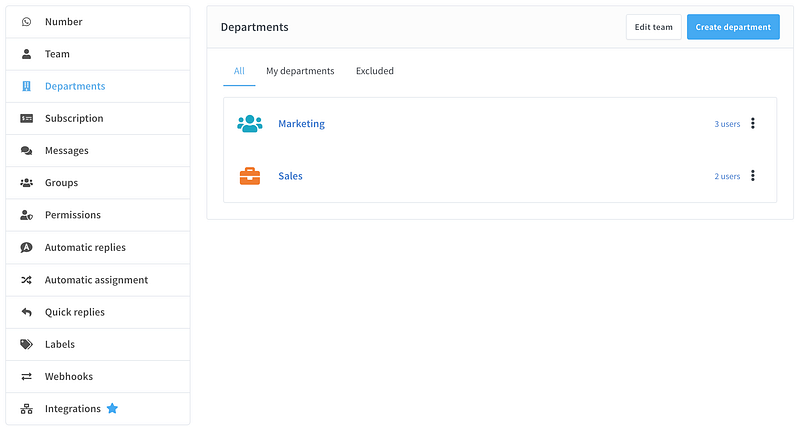The width and height of the screenshot is (800, 430).
Task: Click the Team person icon
Action: tap(26, 54)
